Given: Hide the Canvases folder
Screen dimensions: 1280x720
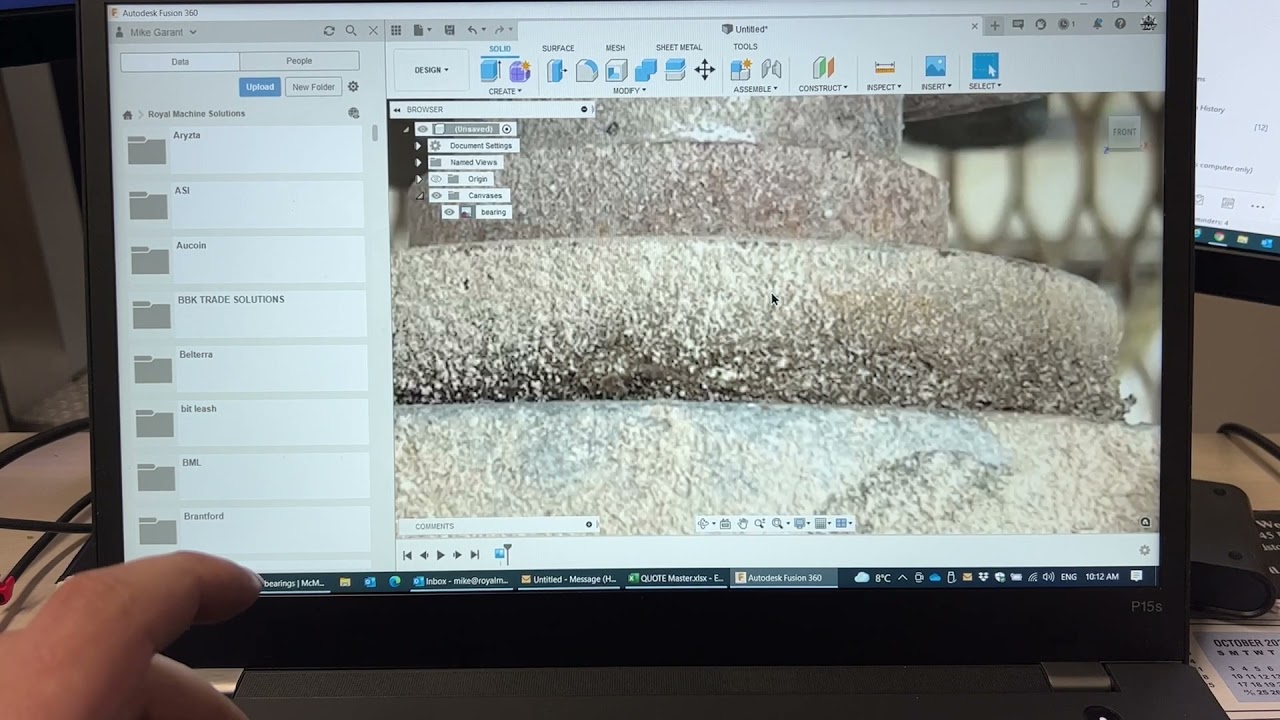Looking at the screenshot, I should (x=436, y=196).
